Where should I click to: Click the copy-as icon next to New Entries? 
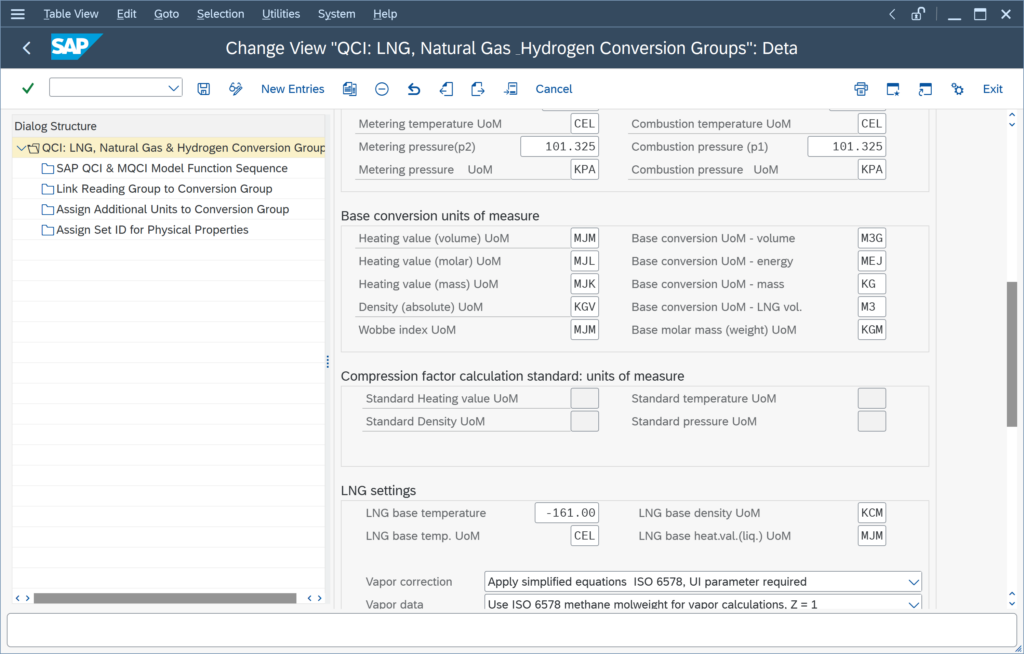click(350, 89)
